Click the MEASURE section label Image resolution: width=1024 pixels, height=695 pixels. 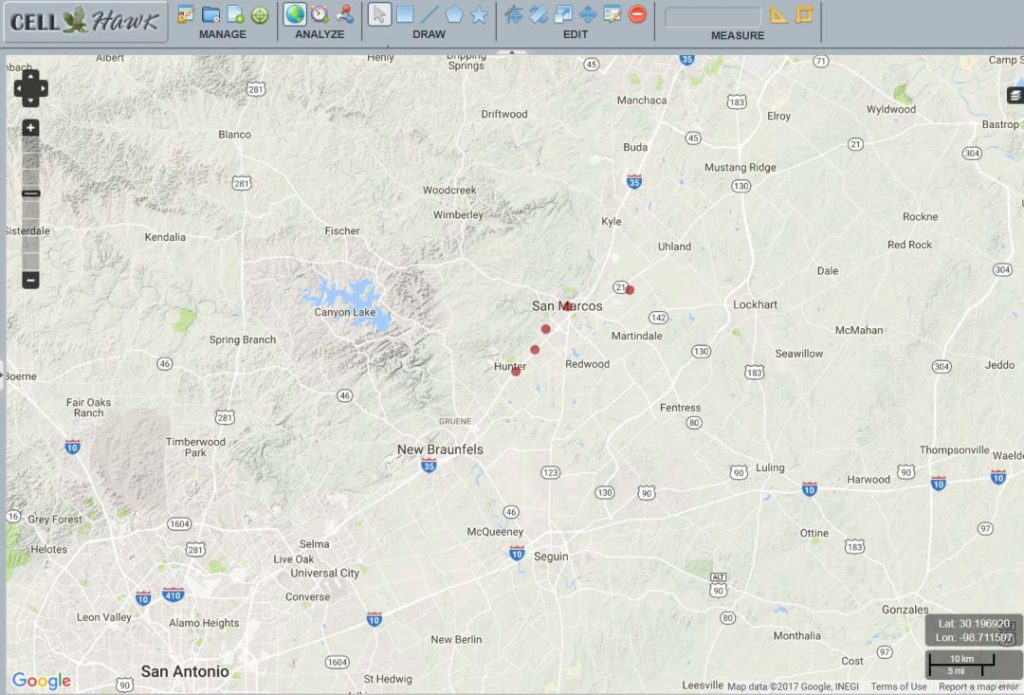pyautogui.click(x=737, y=34)
